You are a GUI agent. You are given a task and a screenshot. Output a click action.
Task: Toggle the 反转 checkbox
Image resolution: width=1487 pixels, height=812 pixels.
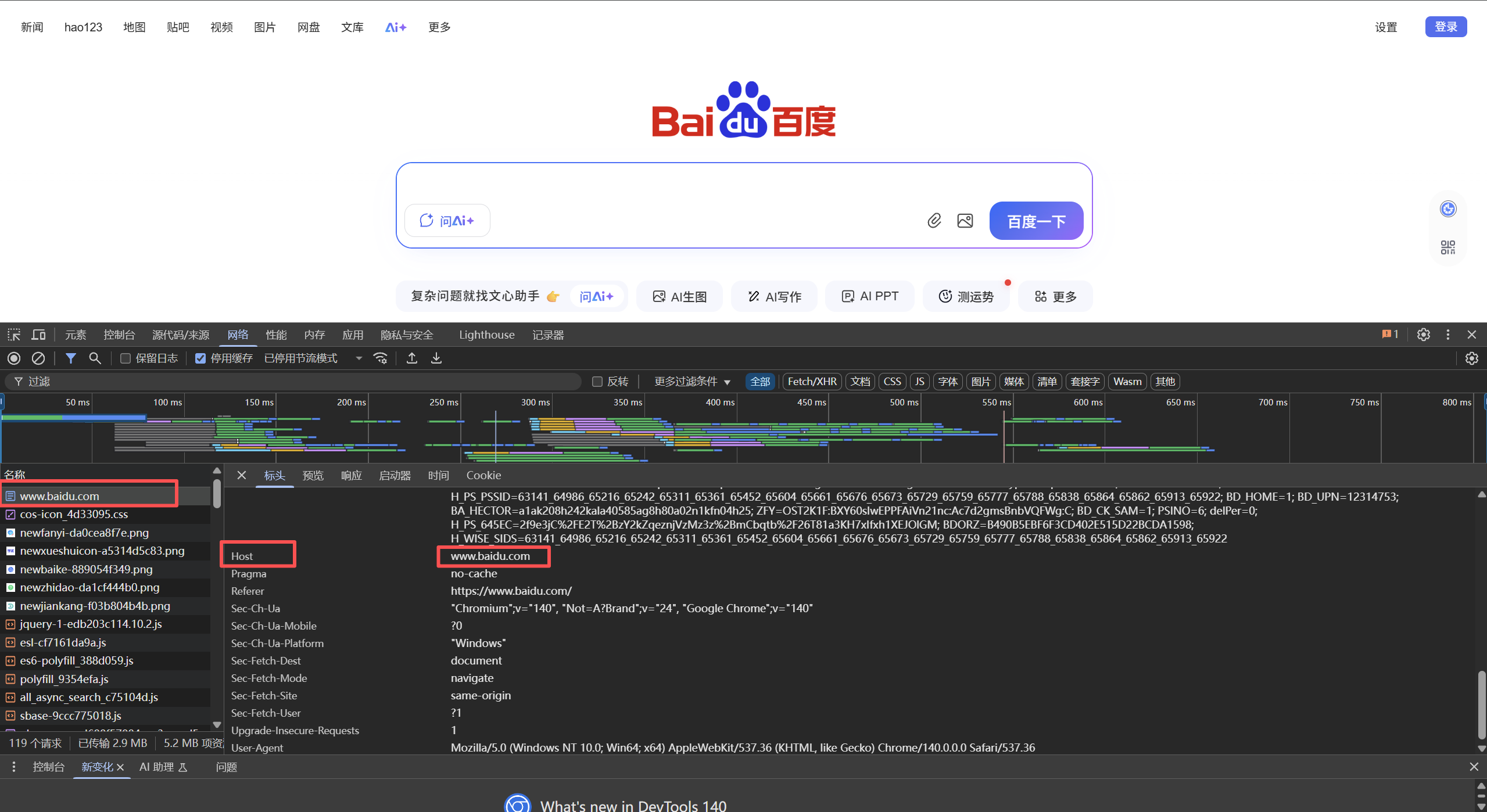(597, 382)
